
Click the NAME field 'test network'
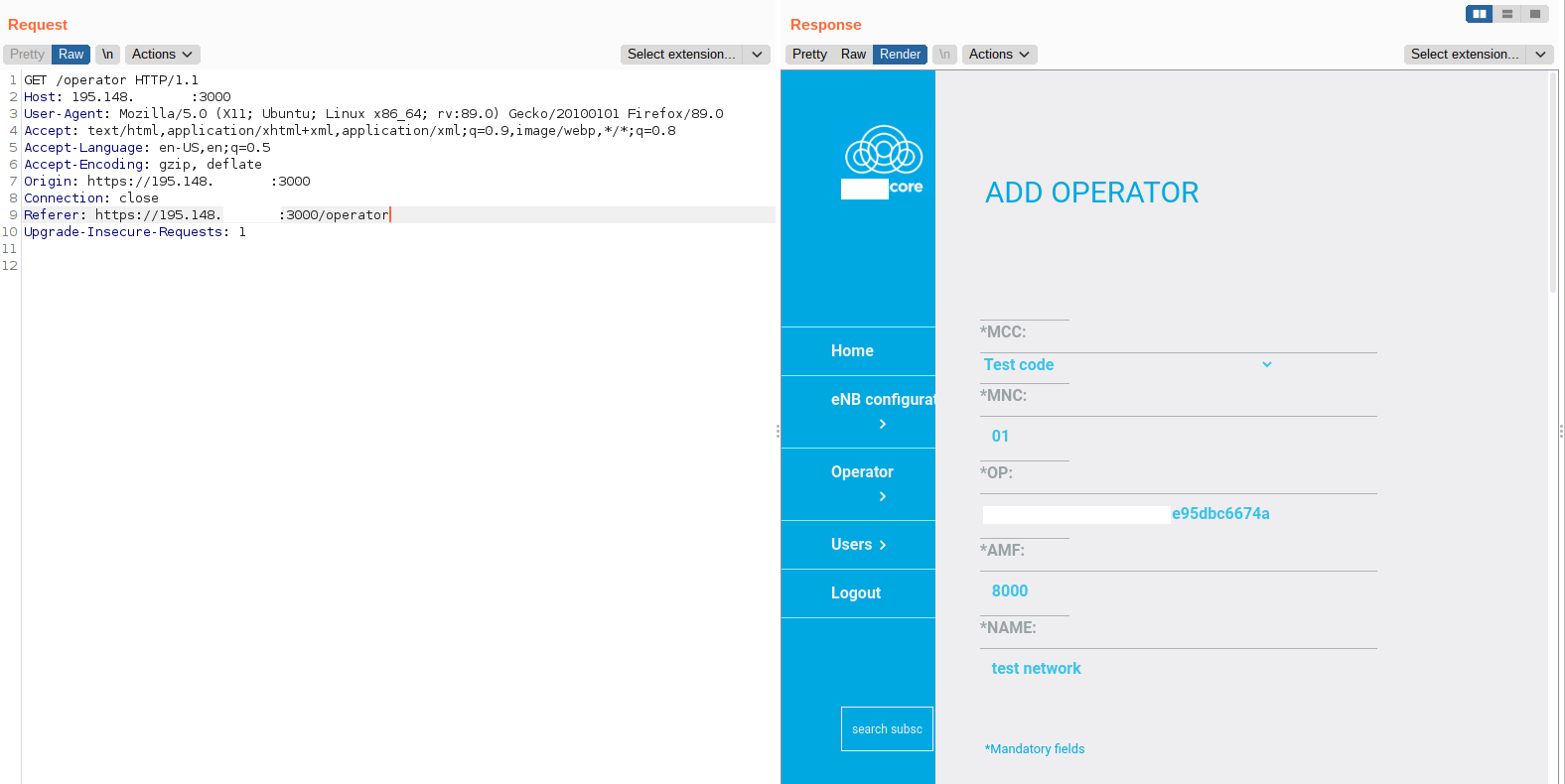1179,669
